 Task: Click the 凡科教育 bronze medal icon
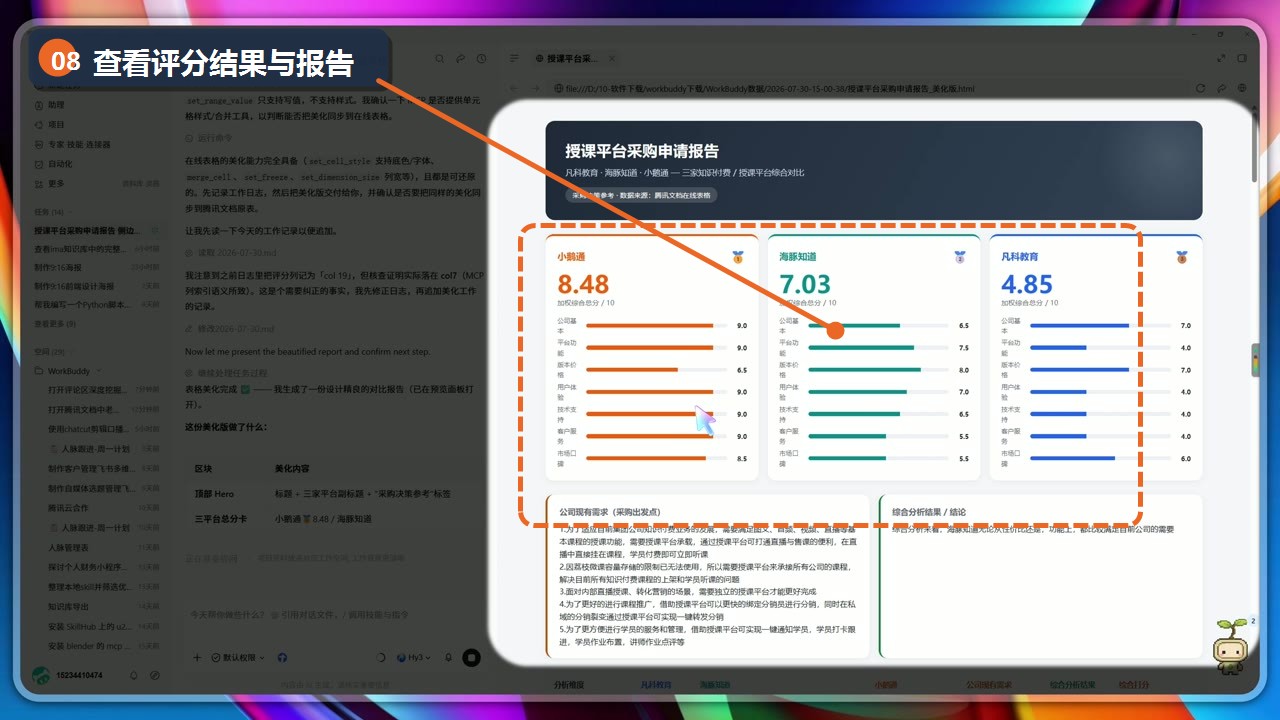coord(1182,257)
